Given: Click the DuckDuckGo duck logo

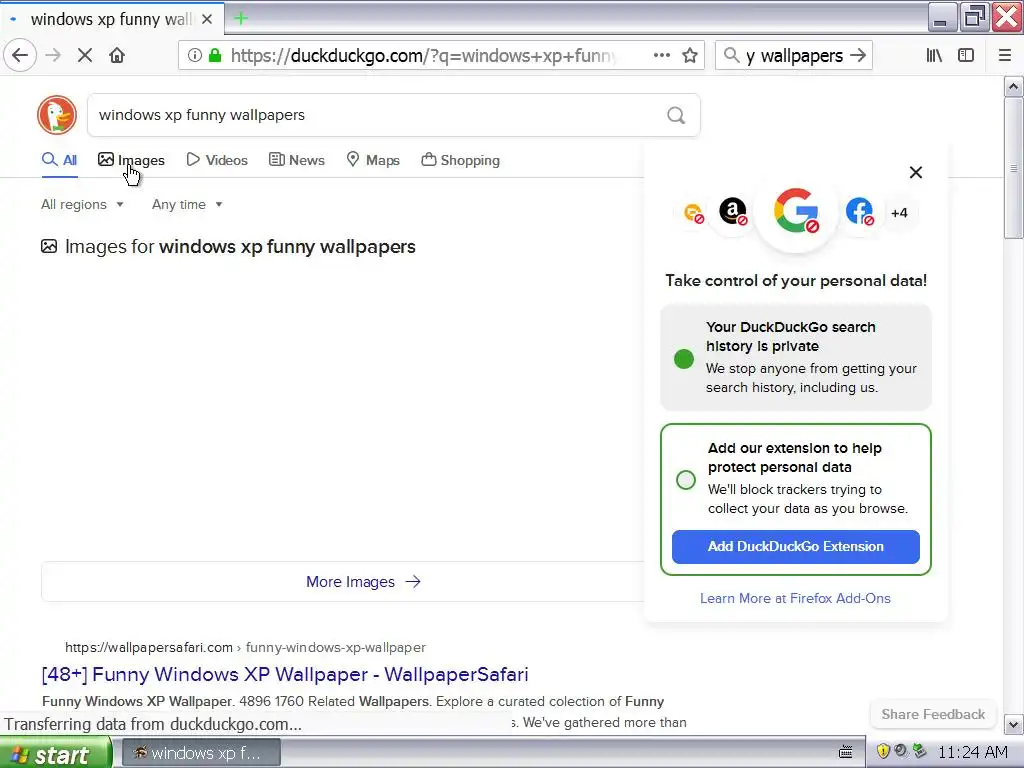Looking at the screenshot, I should (x=57, y=115).
